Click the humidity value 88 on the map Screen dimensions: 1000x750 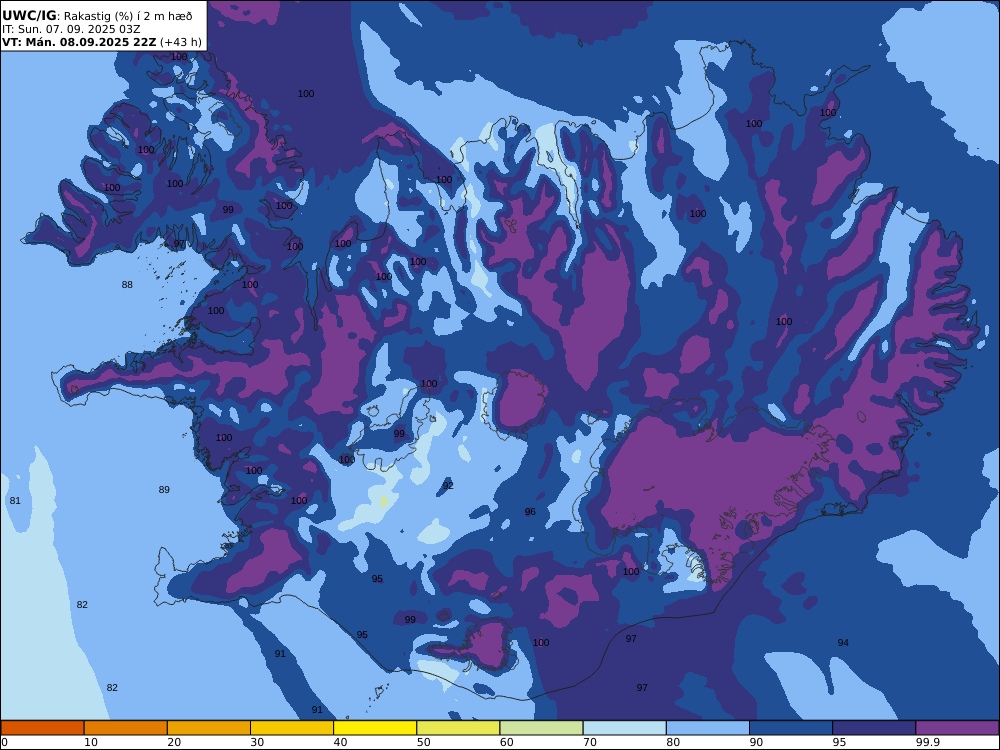point(128,284)
